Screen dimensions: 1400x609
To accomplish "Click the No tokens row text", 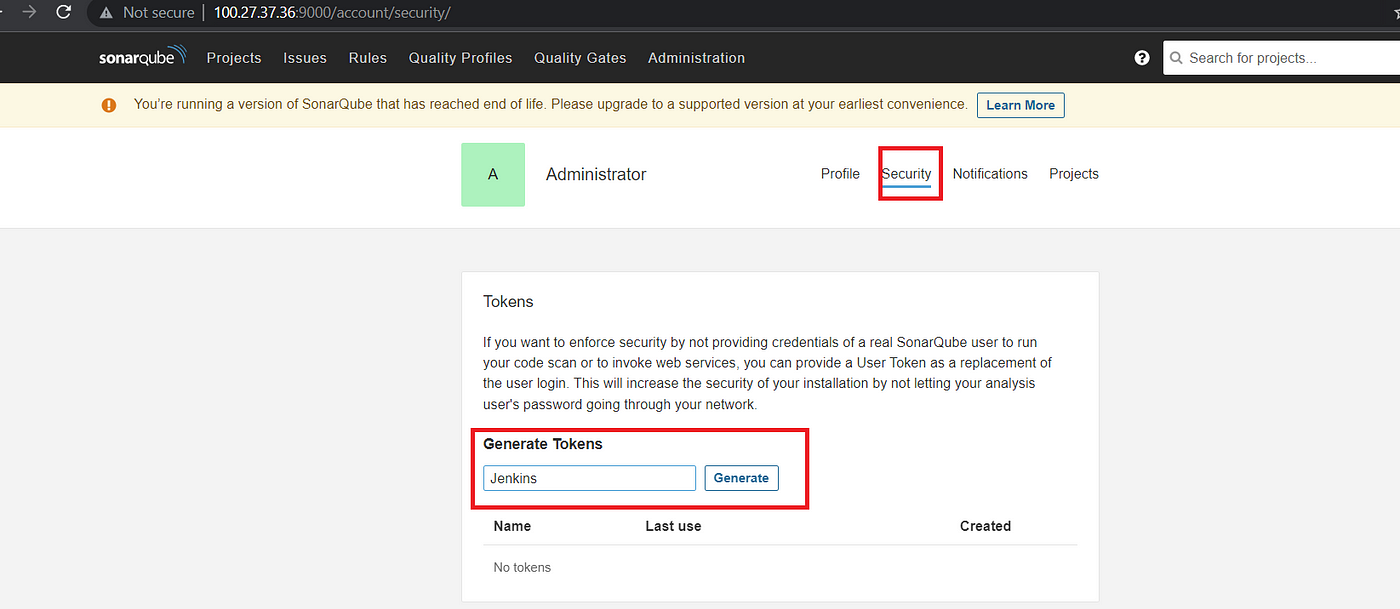I will pos(522,567).
